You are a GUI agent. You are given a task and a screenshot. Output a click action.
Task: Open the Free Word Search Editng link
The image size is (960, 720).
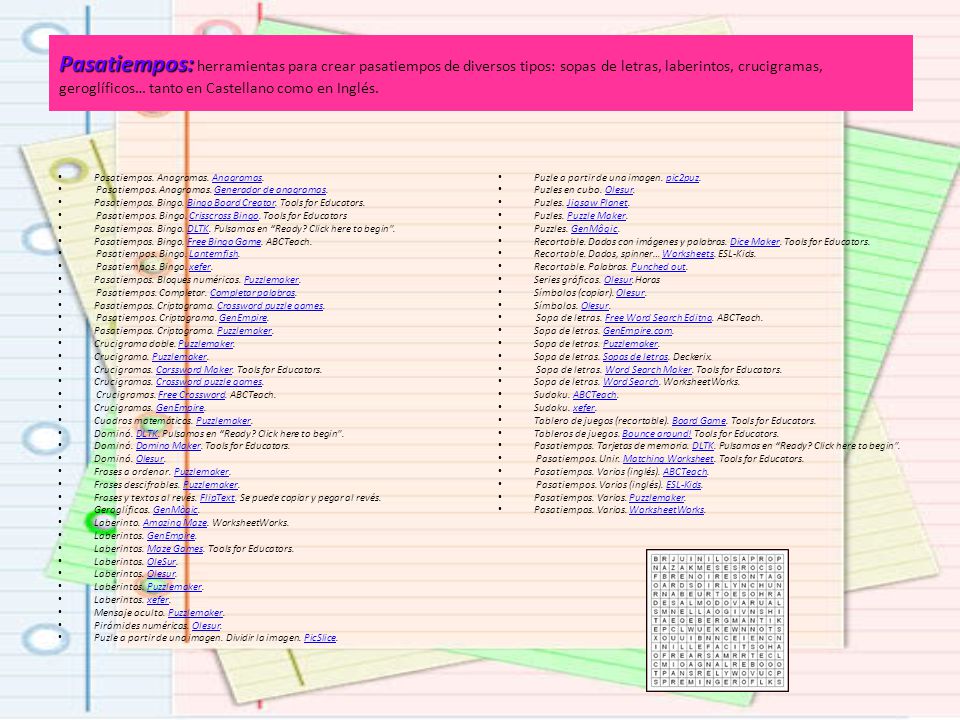pyautogui.click(x=659, y=318)
